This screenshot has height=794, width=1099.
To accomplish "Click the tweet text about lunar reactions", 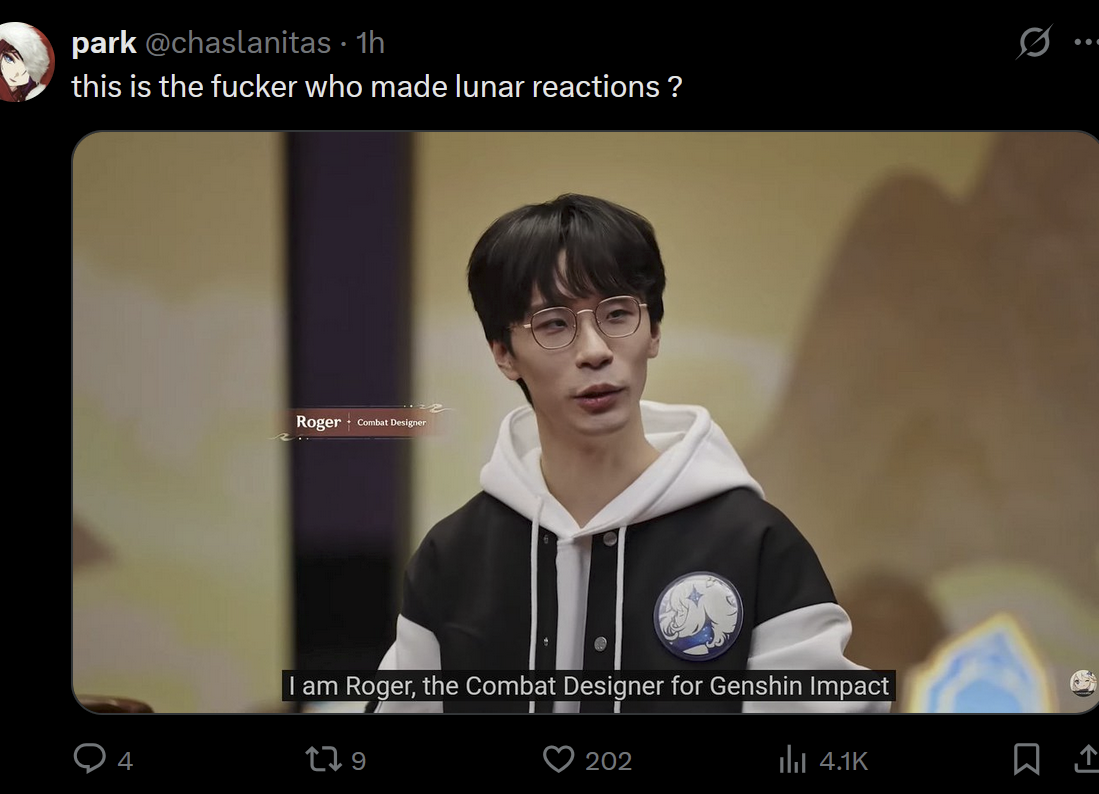I will [x=376, y=87].
